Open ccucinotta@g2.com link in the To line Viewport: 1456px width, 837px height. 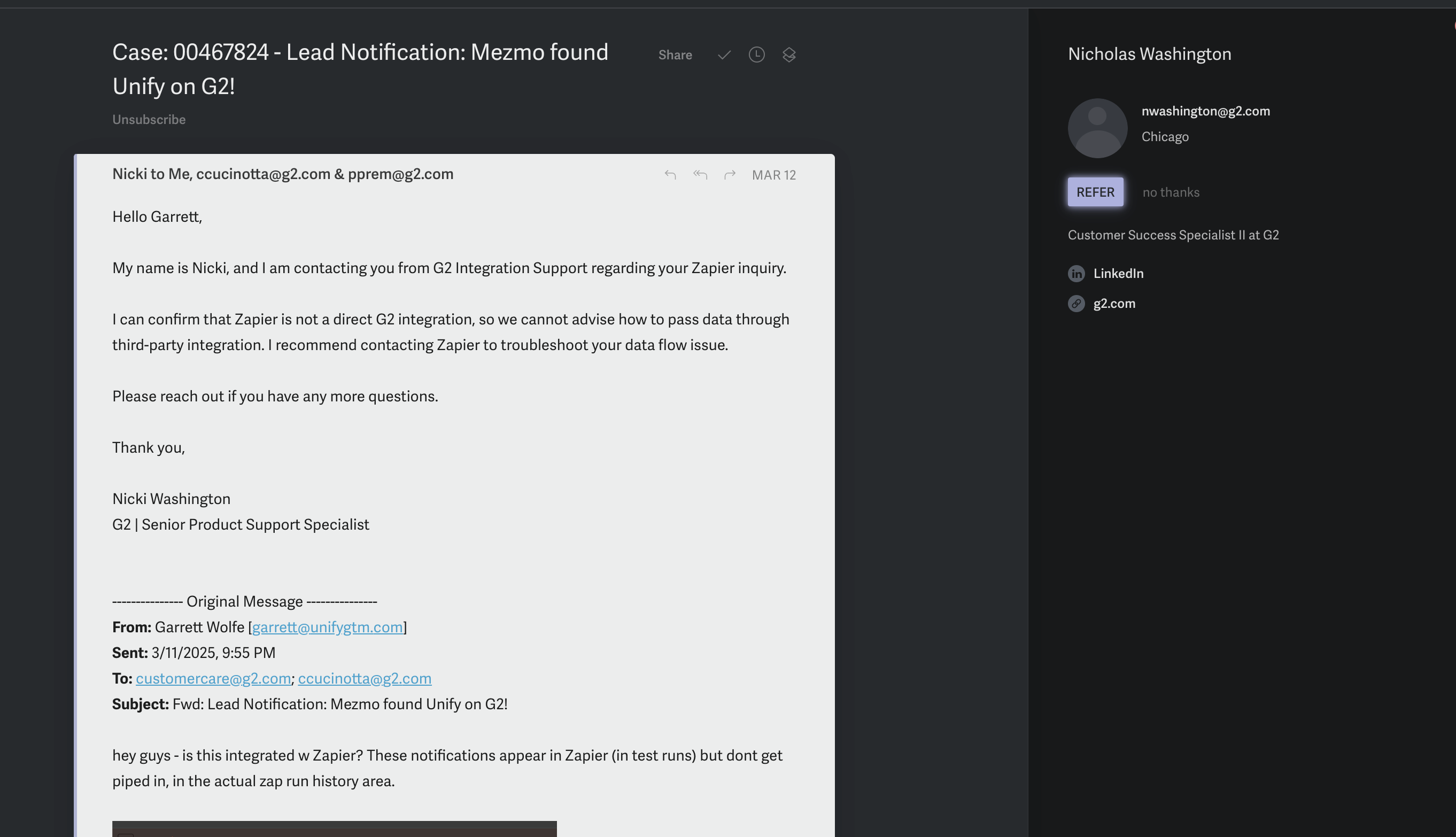pyautogui.click(x=365, y=678)
